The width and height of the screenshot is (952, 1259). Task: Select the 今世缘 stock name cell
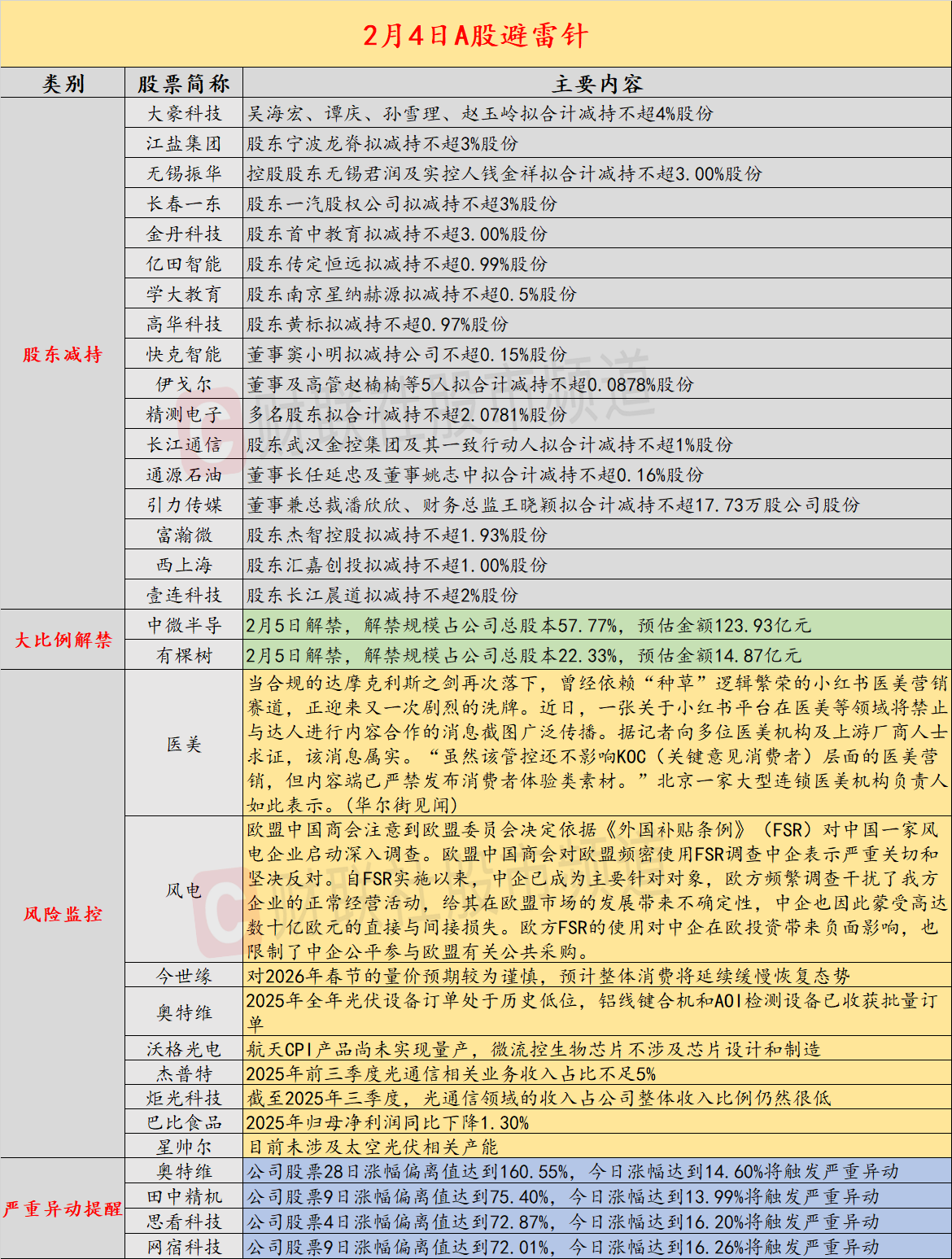click(x=184, y=976)
